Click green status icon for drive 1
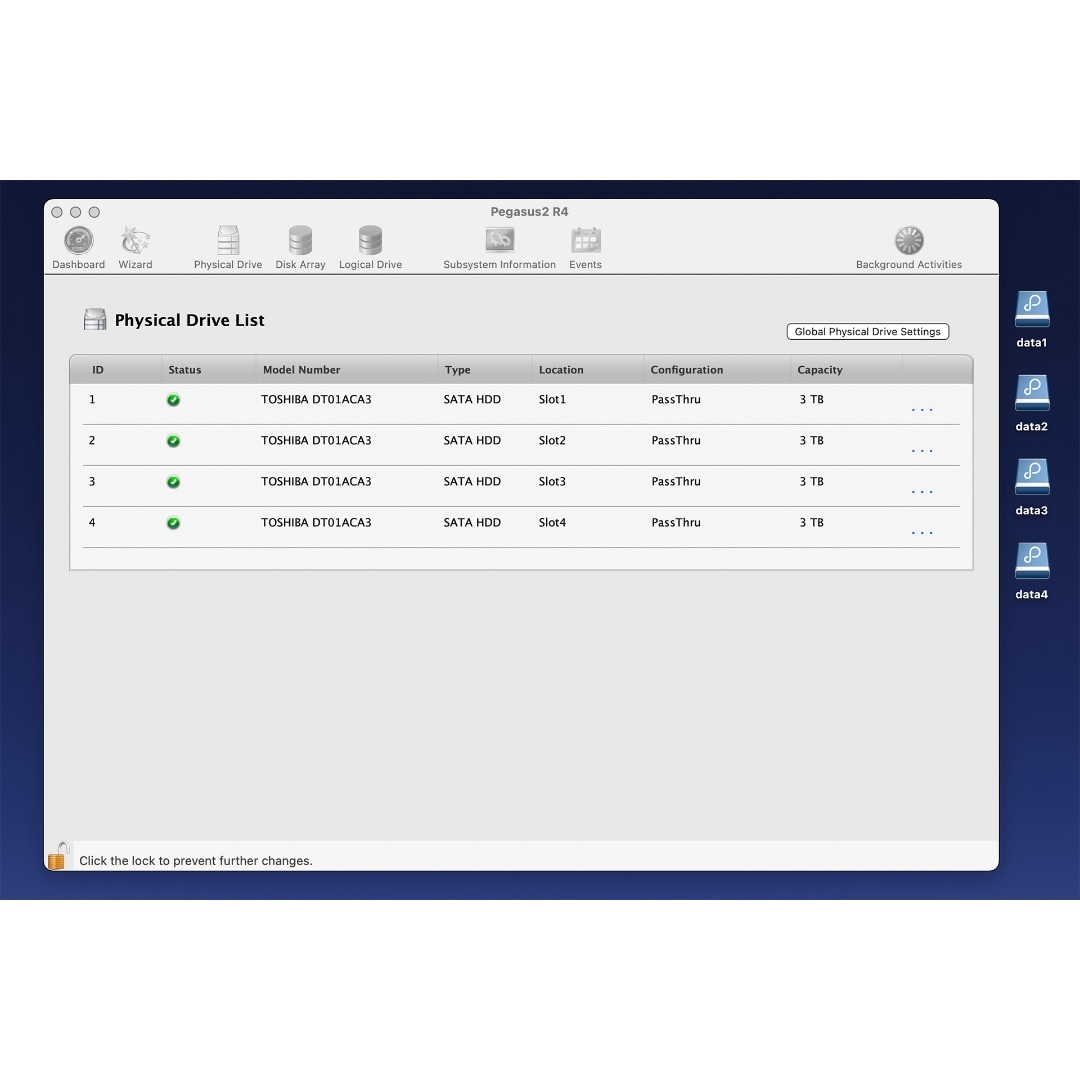This screenshot has width=1080, height=1080. [x=174, y=400]
